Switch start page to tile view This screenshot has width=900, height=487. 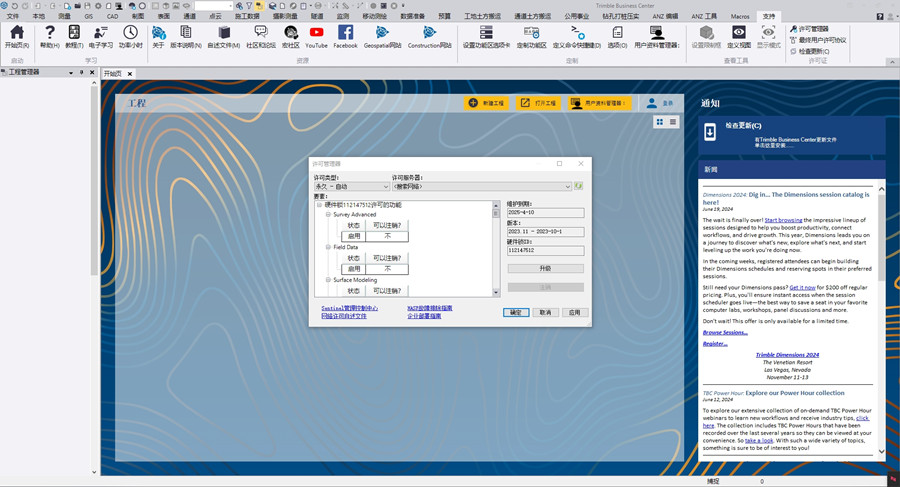[660, 122]
